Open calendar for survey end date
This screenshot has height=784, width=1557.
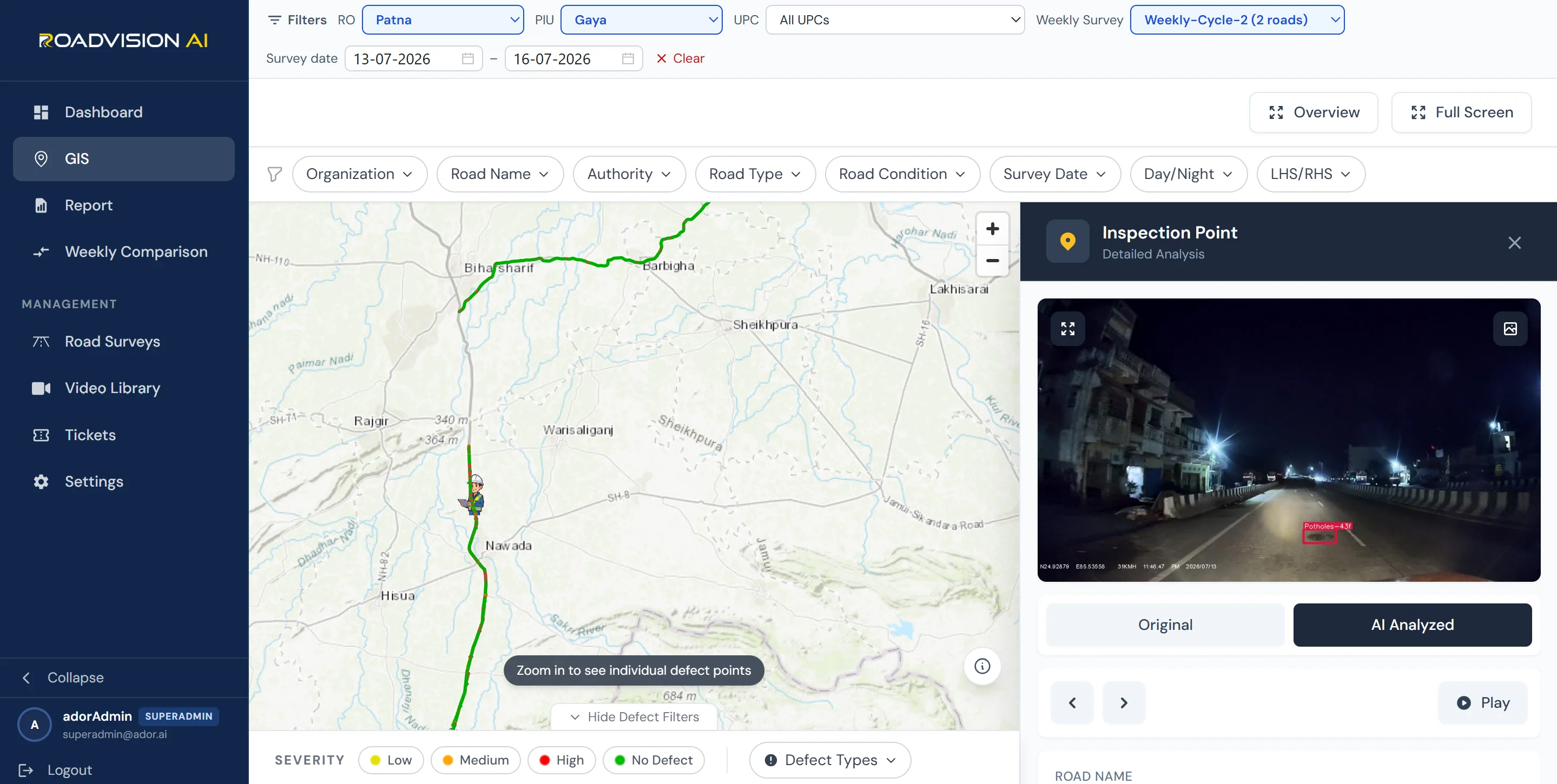tap(628, 58)
